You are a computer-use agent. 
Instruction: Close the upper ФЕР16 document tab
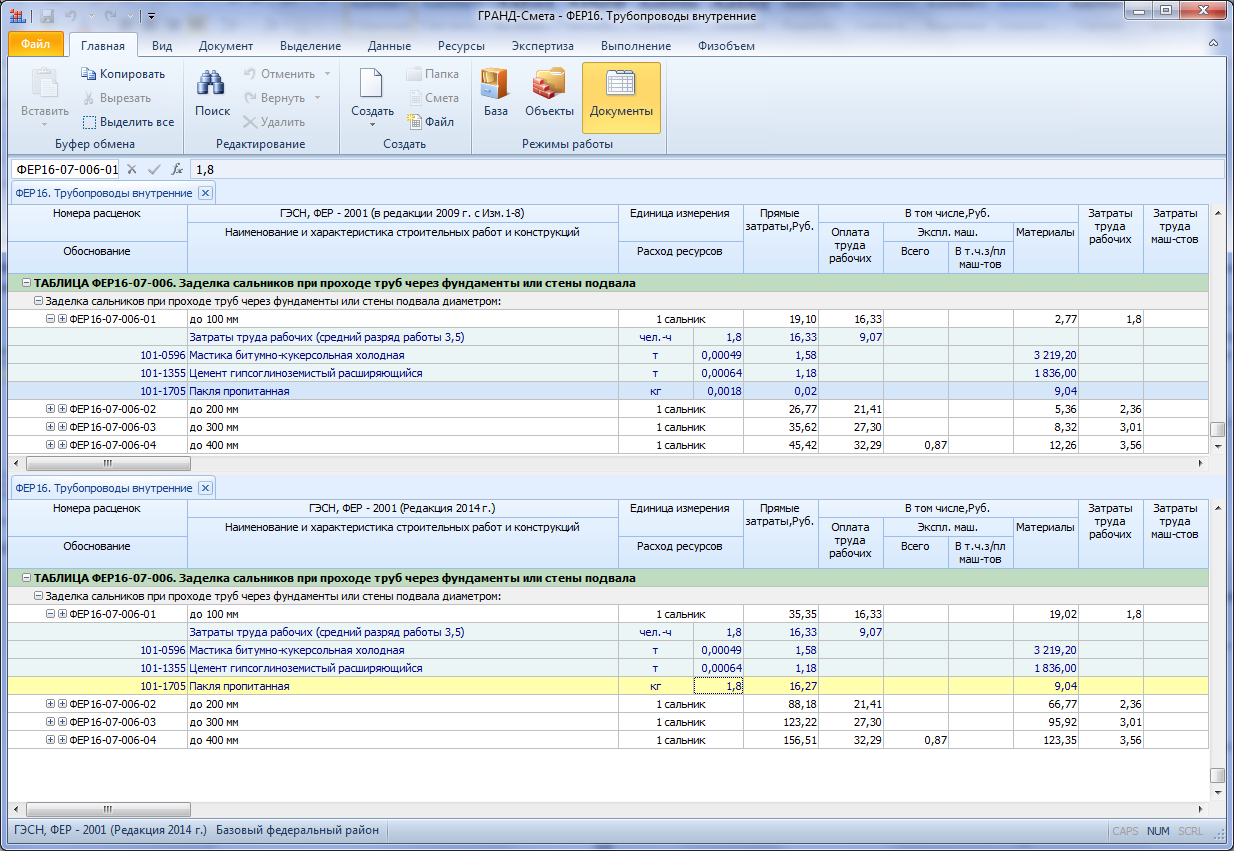click(205, 193)
